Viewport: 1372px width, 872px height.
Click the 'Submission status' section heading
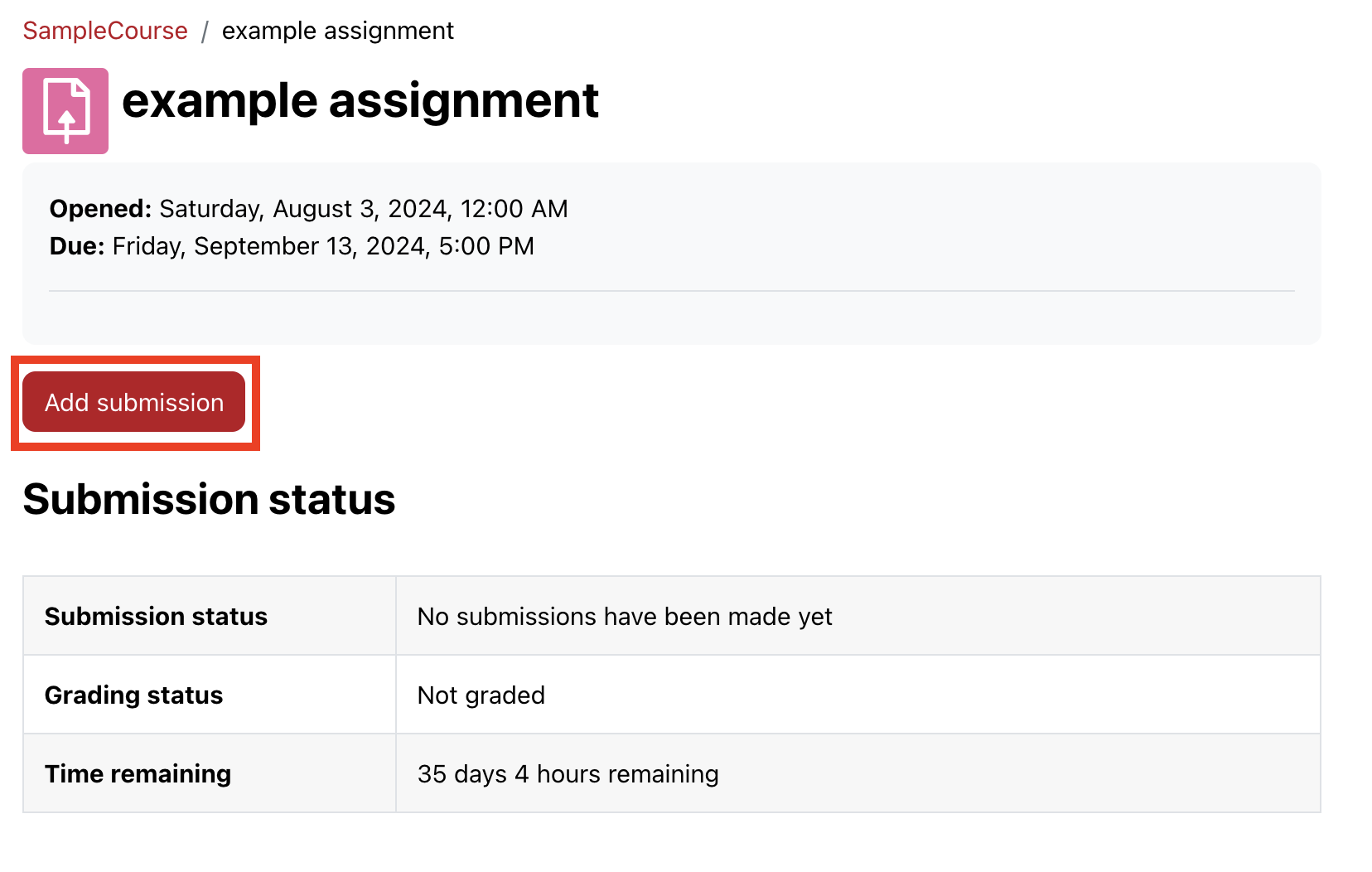pos(209,500)
